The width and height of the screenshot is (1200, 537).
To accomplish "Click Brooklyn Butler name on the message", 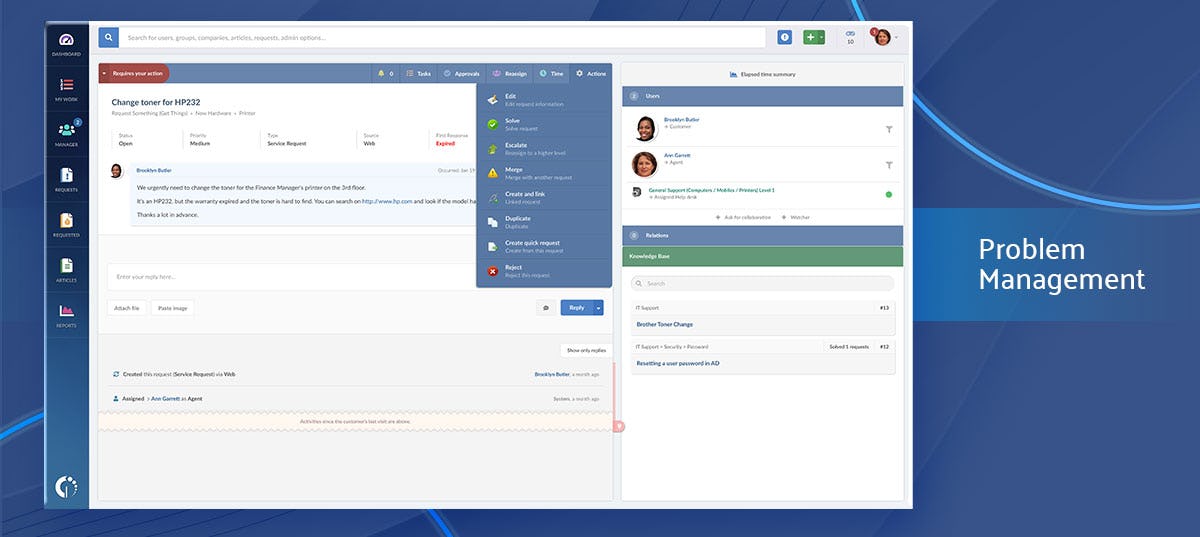I will click(x=153, y=171).
